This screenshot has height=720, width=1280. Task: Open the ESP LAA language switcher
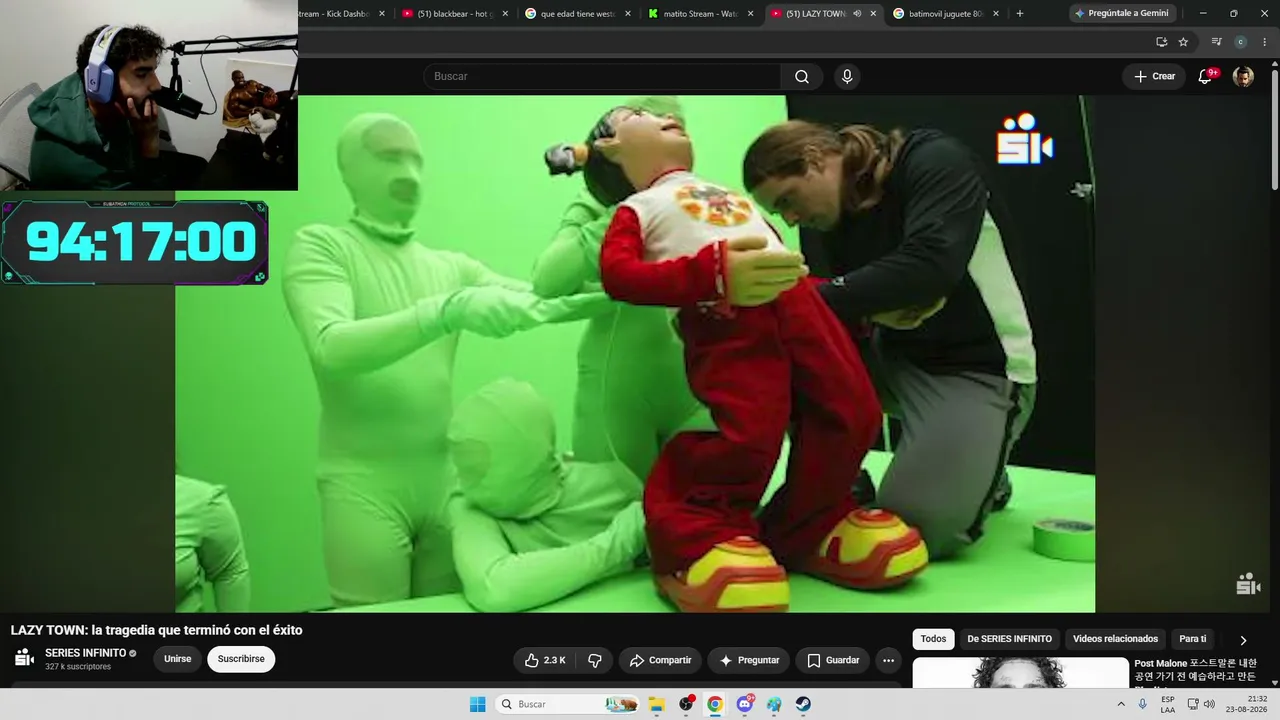[1168, 704]
